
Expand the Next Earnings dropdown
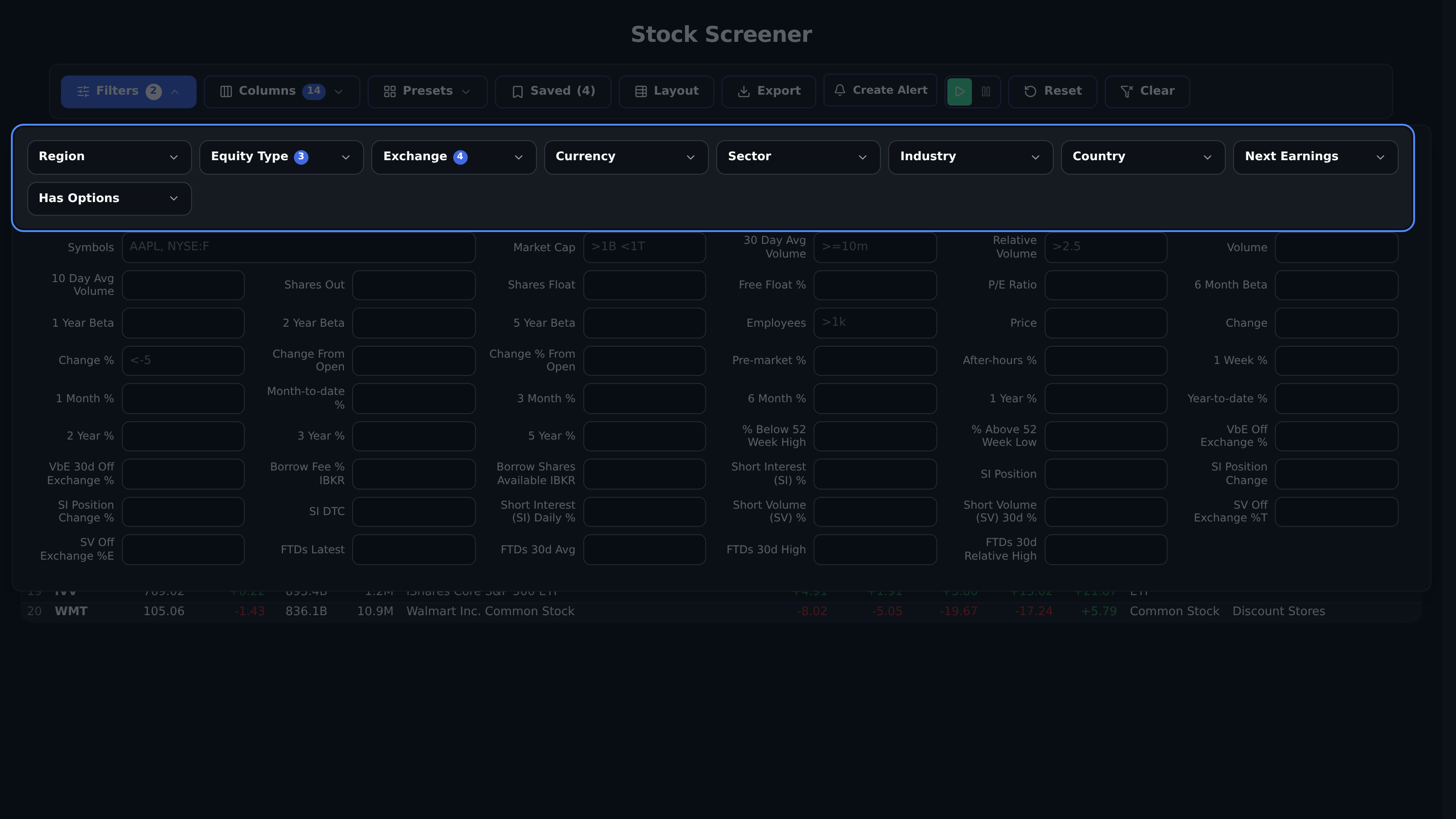[x=1316, y=157]
